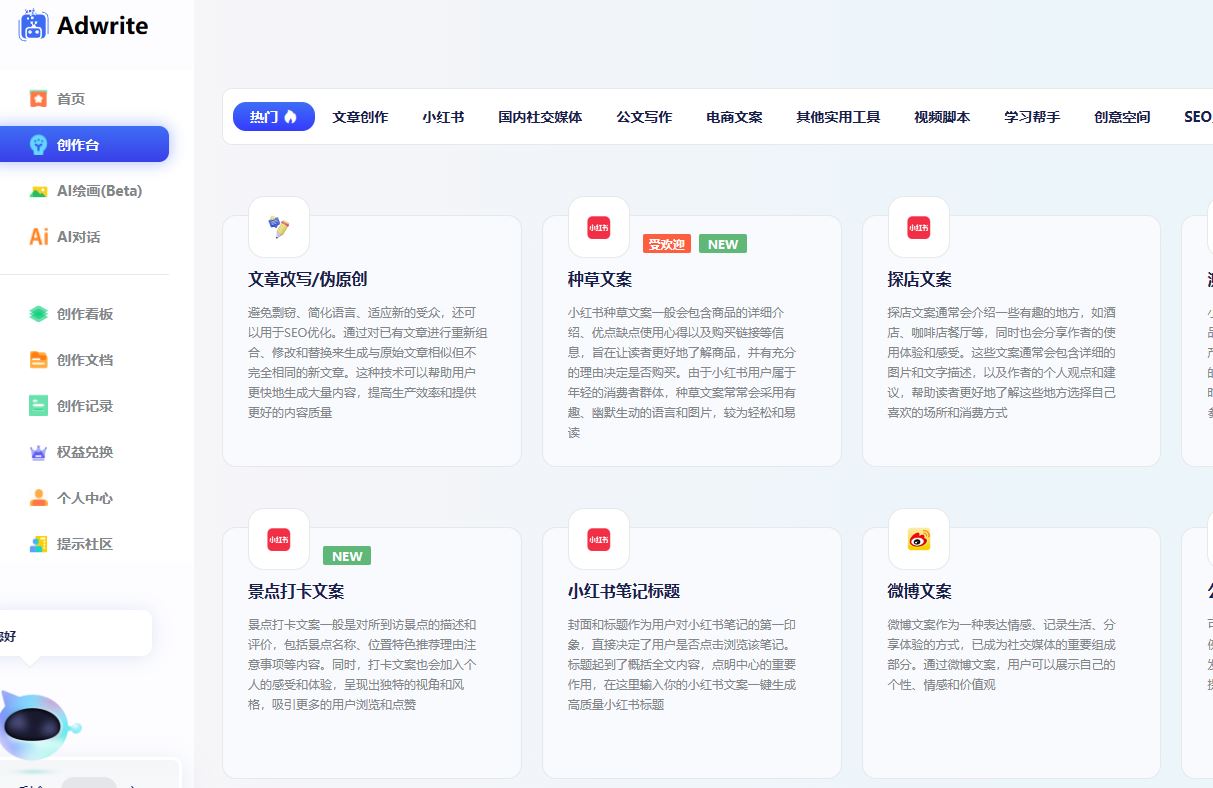Click the 受欢迎 badge on 种草文案

(667, 244)
